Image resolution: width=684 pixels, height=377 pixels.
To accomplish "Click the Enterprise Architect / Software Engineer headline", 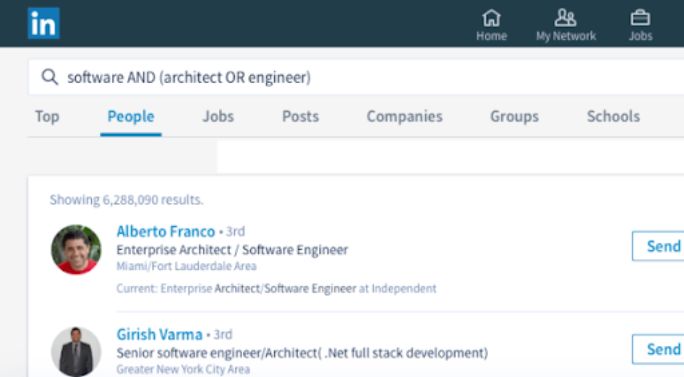I will [x=232, y=250].
